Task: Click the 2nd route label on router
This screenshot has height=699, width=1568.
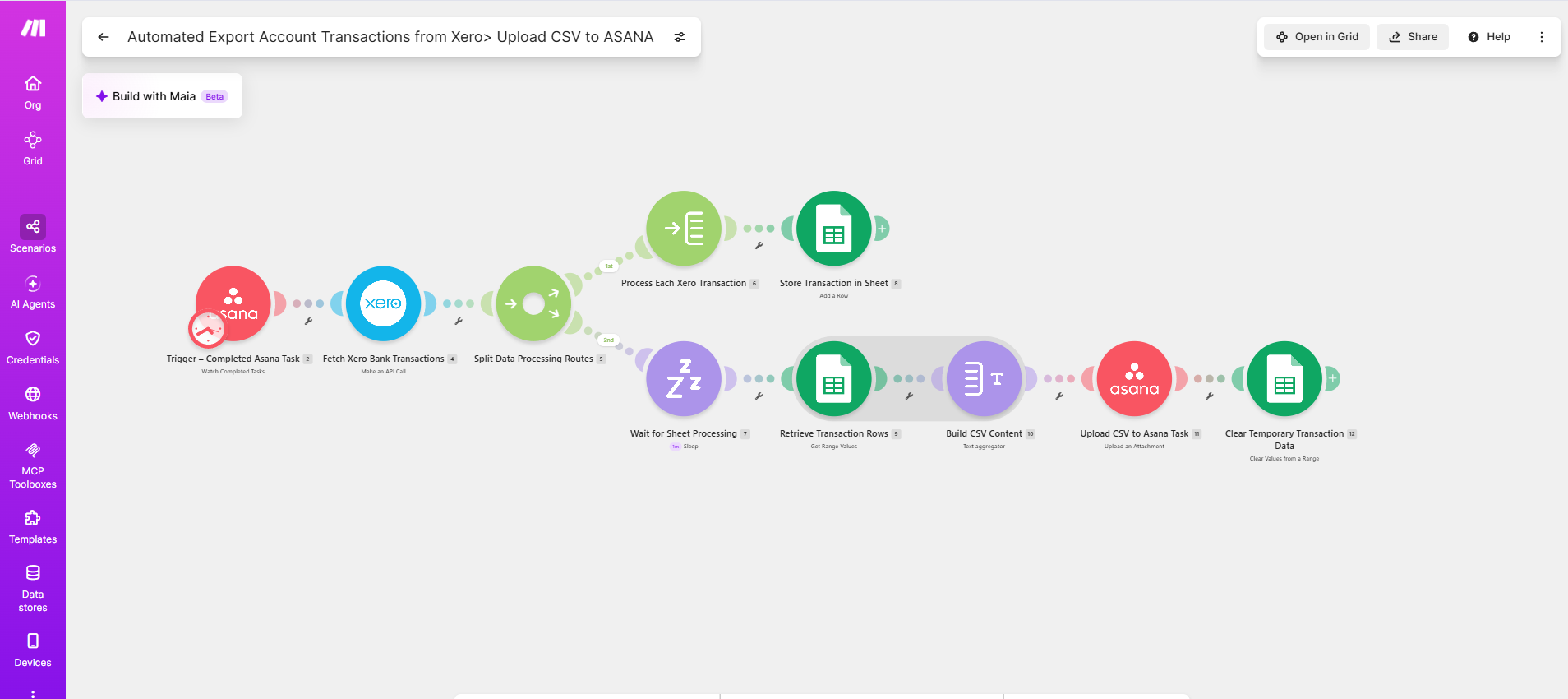Action: coord(609,340)
